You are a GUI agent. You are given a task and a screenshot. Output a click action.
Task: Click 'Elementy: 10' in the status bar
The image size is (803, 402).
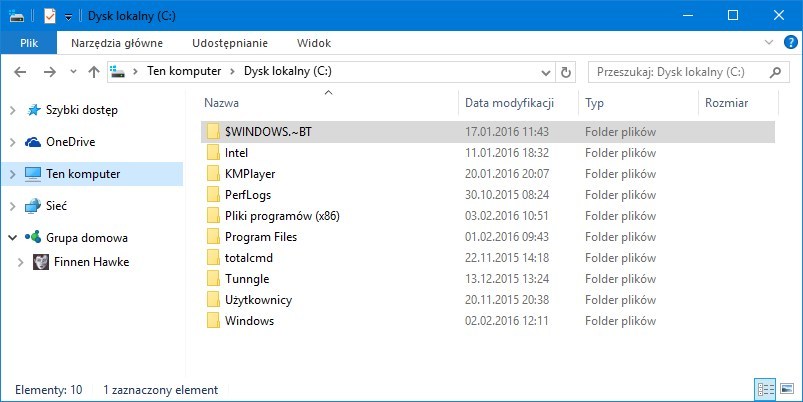(x=49, y=390)
